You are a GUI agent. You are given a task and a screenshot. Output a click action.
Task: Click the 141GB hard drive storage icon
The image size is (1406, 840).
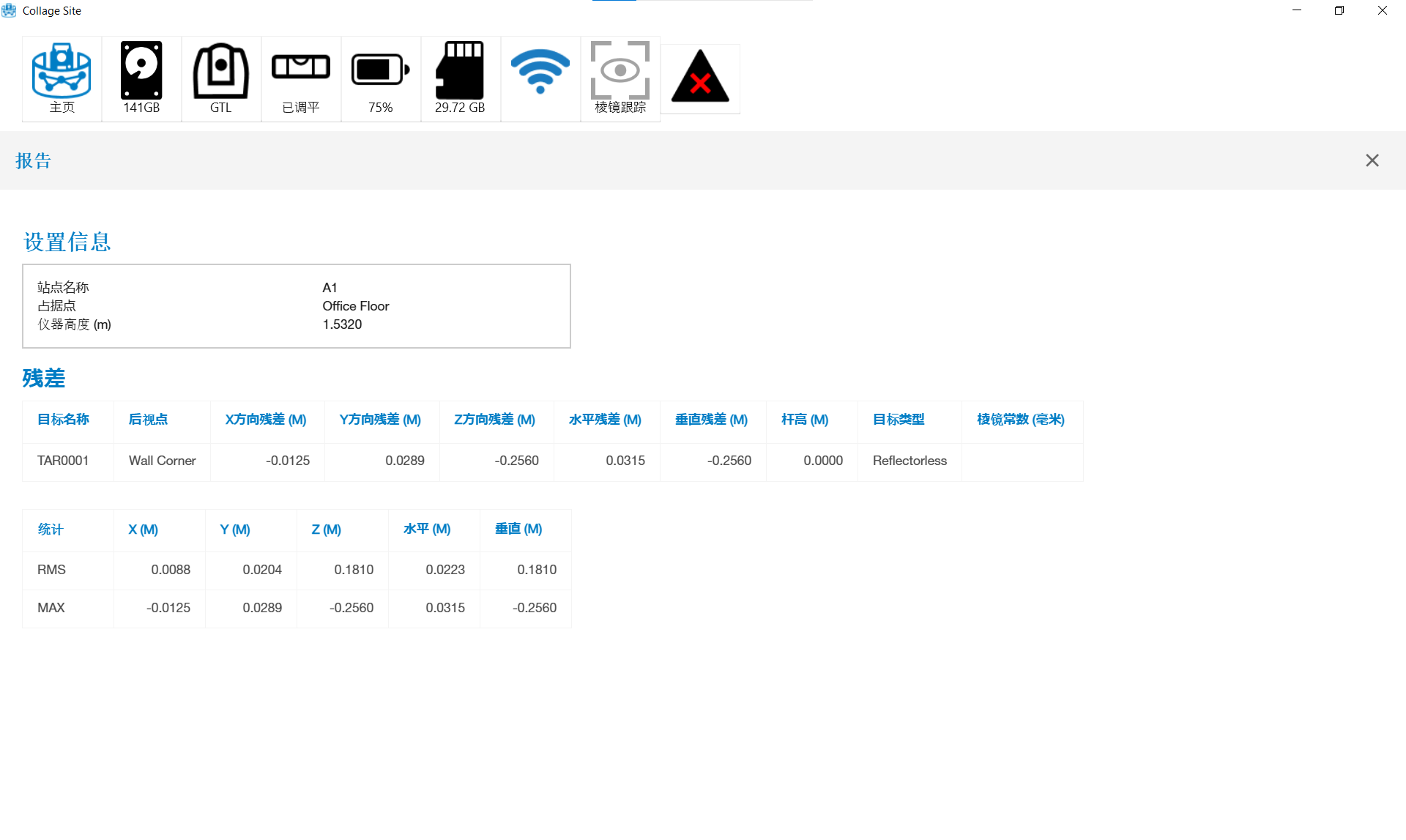point(141,78)
